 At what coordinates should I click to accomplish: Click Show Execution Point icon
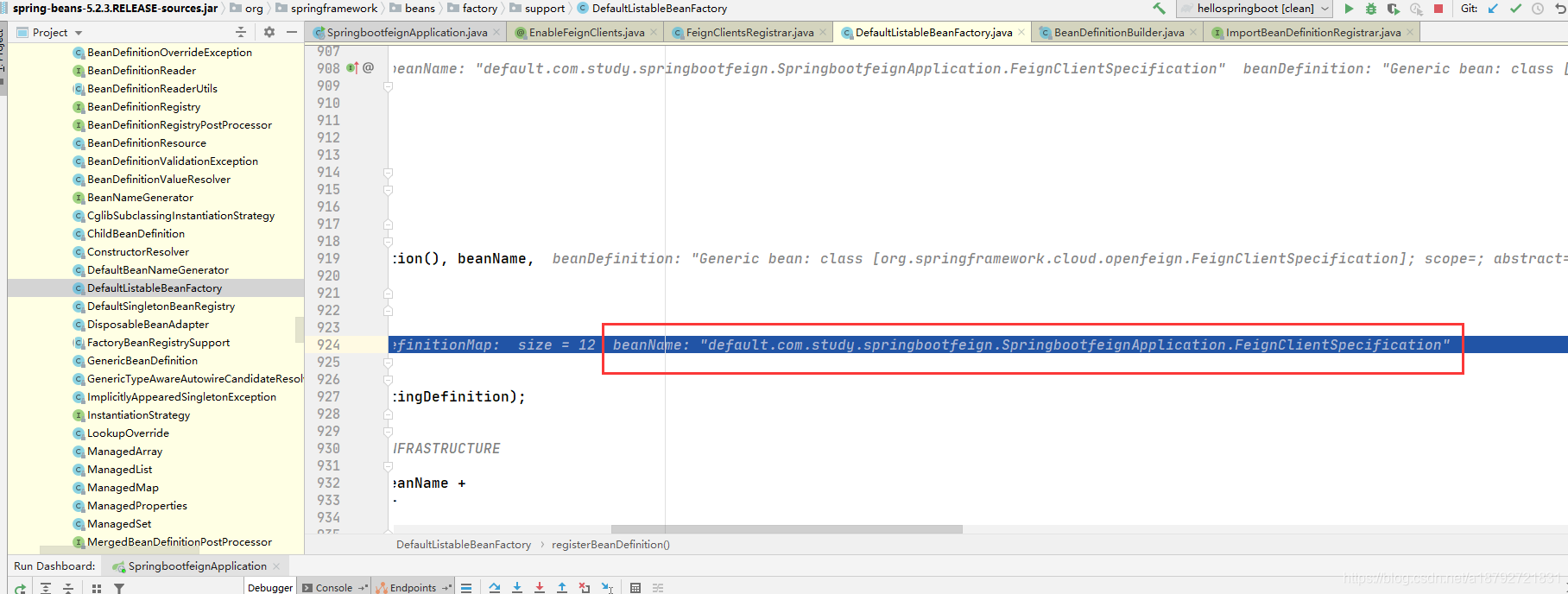point(466,588)
